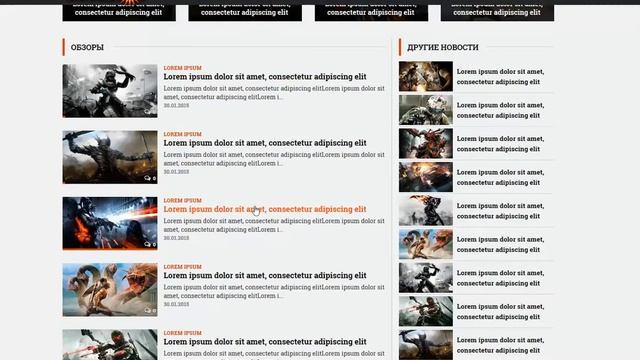Image resolution: width=640 pixels, height=360 pixels.
Task: Open dark knight thumbnail at bottom of Другие новости
Action: [426, 345]
